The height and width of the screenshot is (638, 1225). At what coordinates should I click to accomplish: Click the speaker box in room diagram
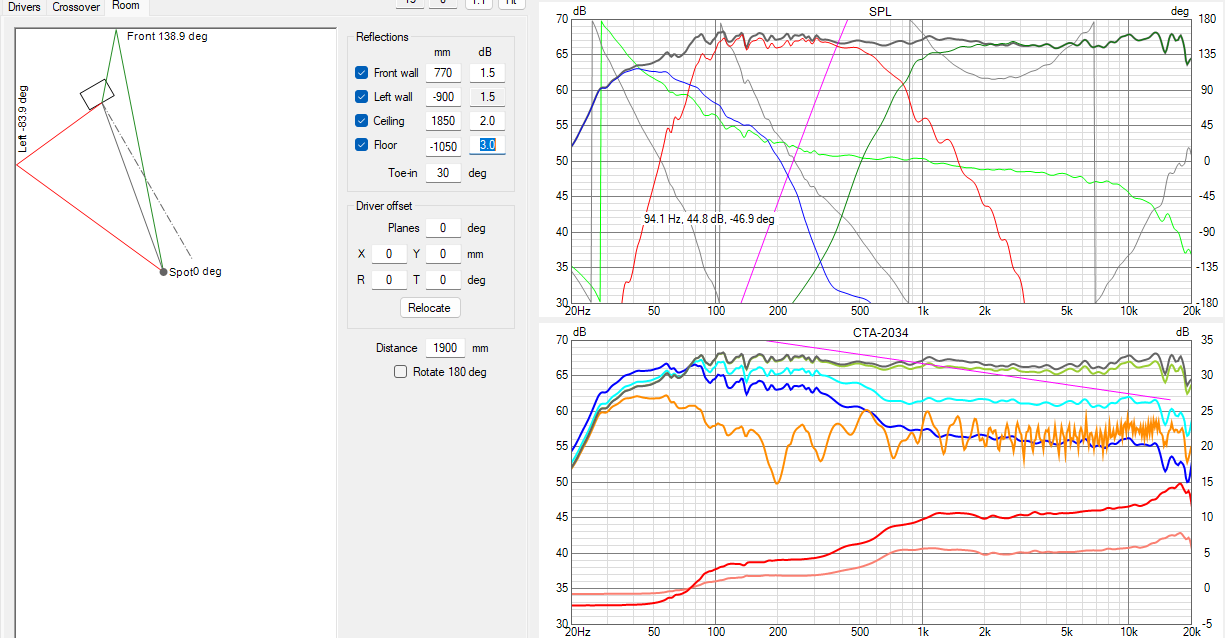click(97, 94)
